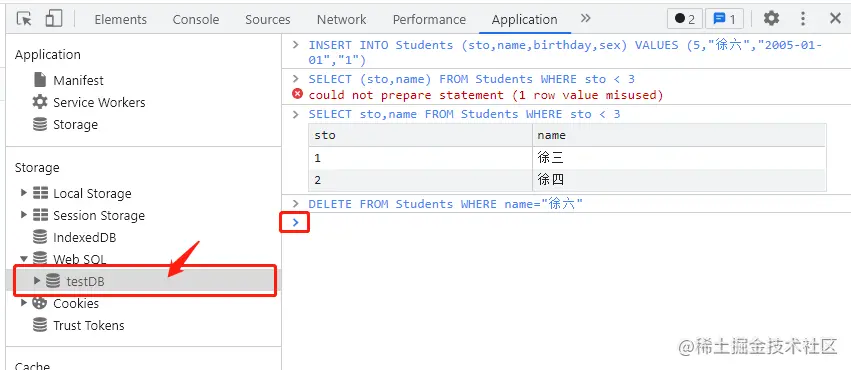Select the Session Storage item
This screenshot has width=851, height=370.
click(99, 216)
